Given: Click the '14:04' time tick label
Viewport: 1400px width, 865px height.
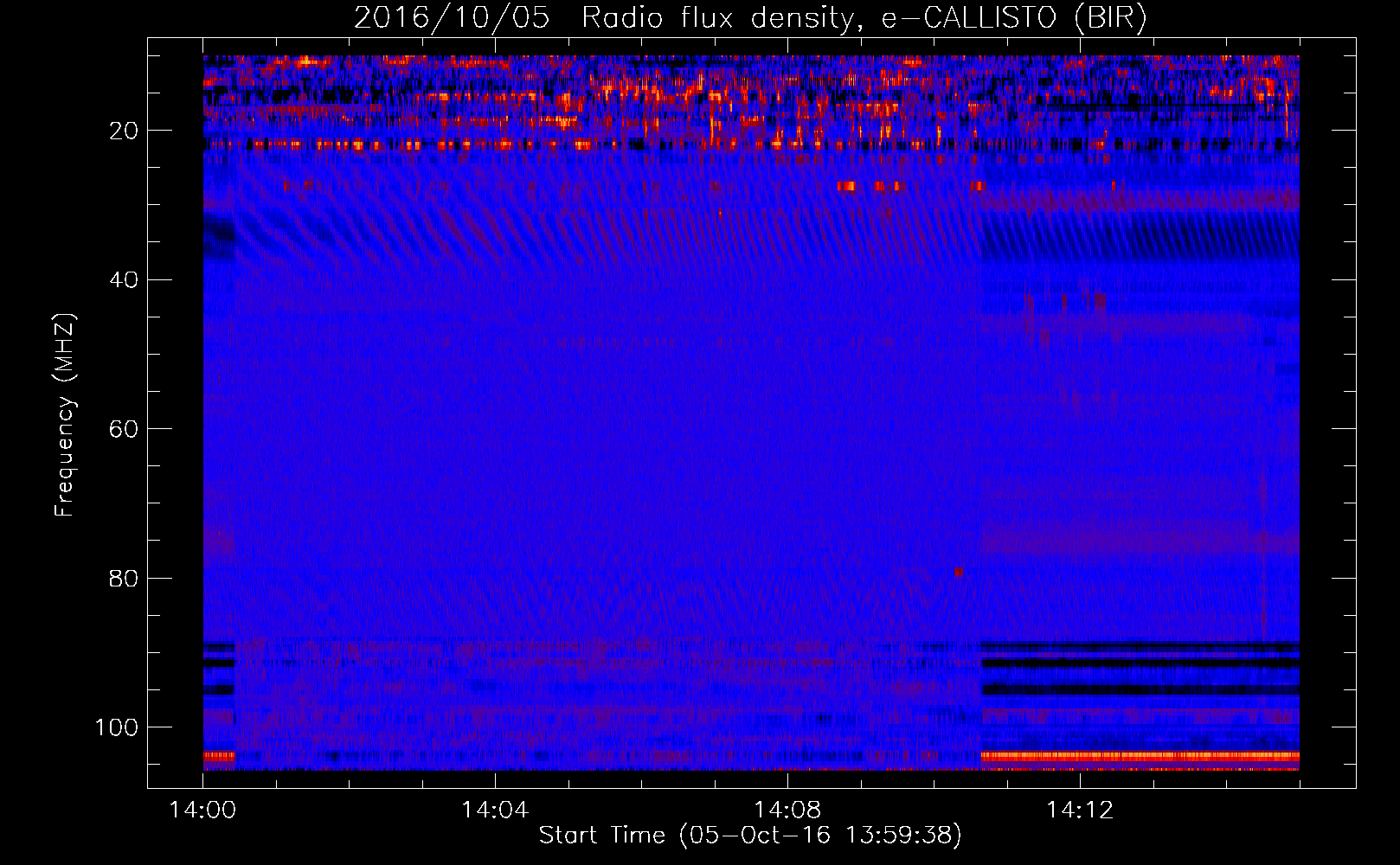Looking at the screenshot, I should (495, 811).
